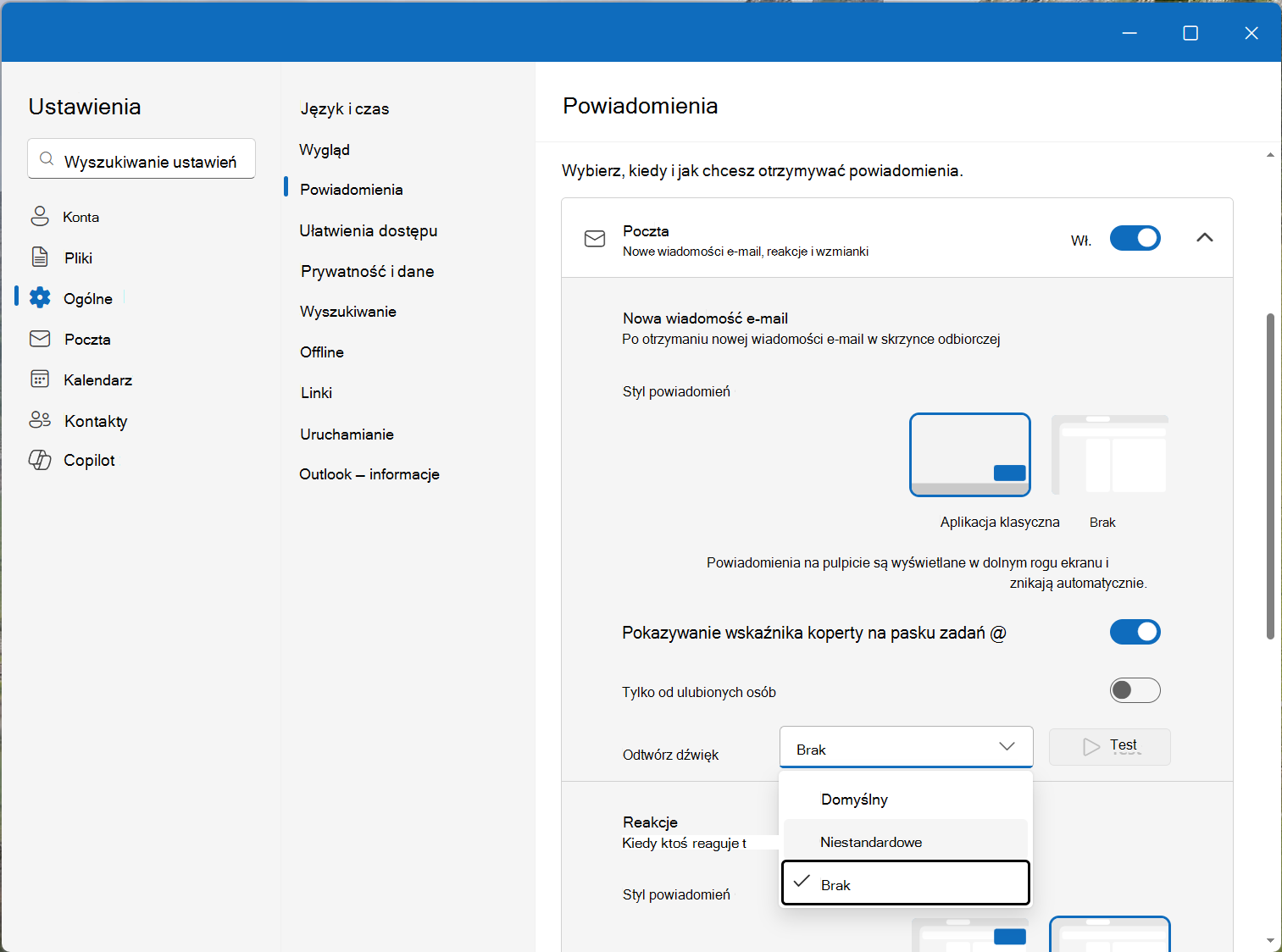The image size is (1282, 952).
Task: Click the Kontakty people icon
Action: point(40,420)
